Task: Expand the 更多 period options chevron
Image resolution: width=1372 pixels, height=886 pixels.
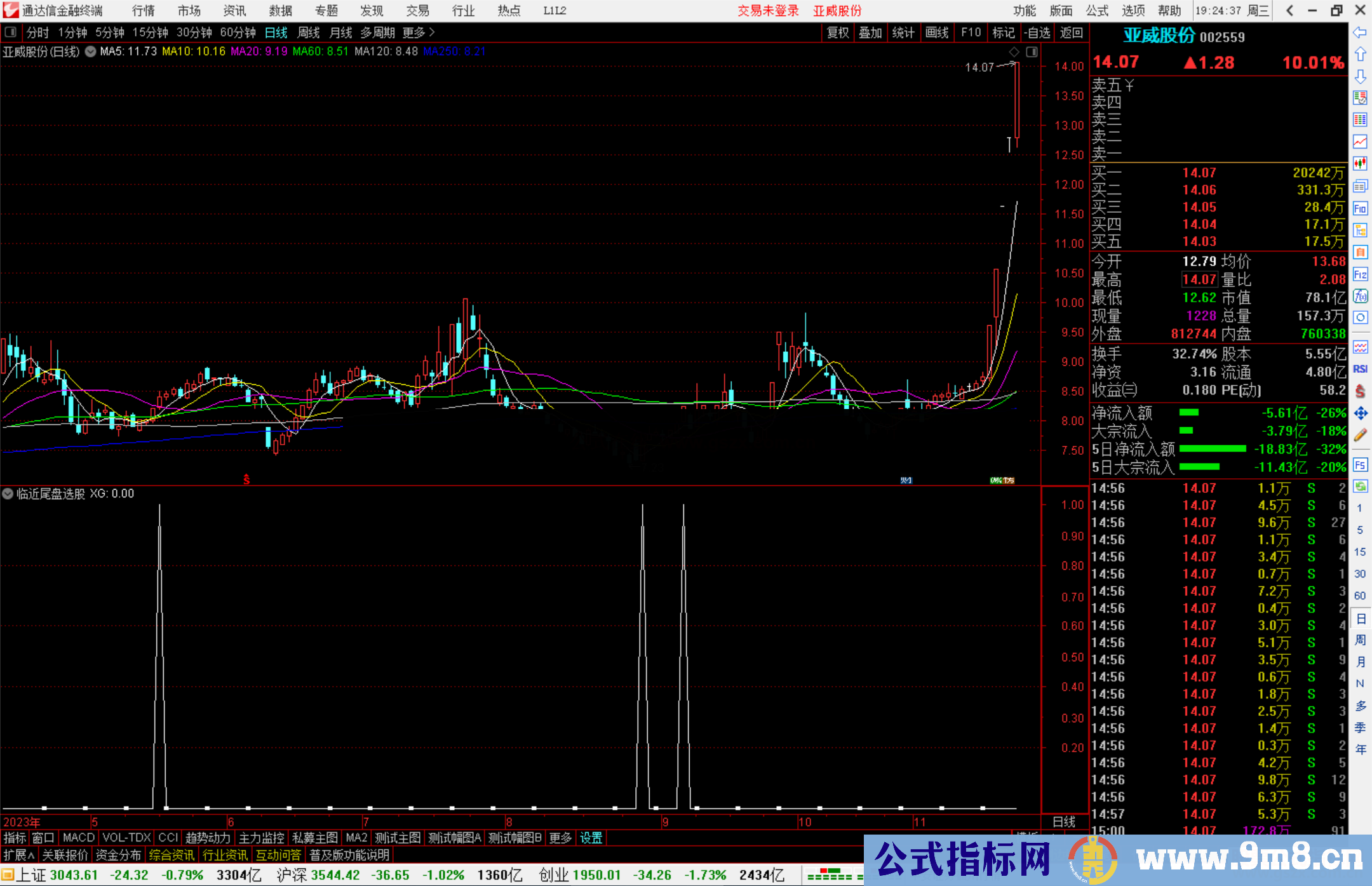Action: 433,32
